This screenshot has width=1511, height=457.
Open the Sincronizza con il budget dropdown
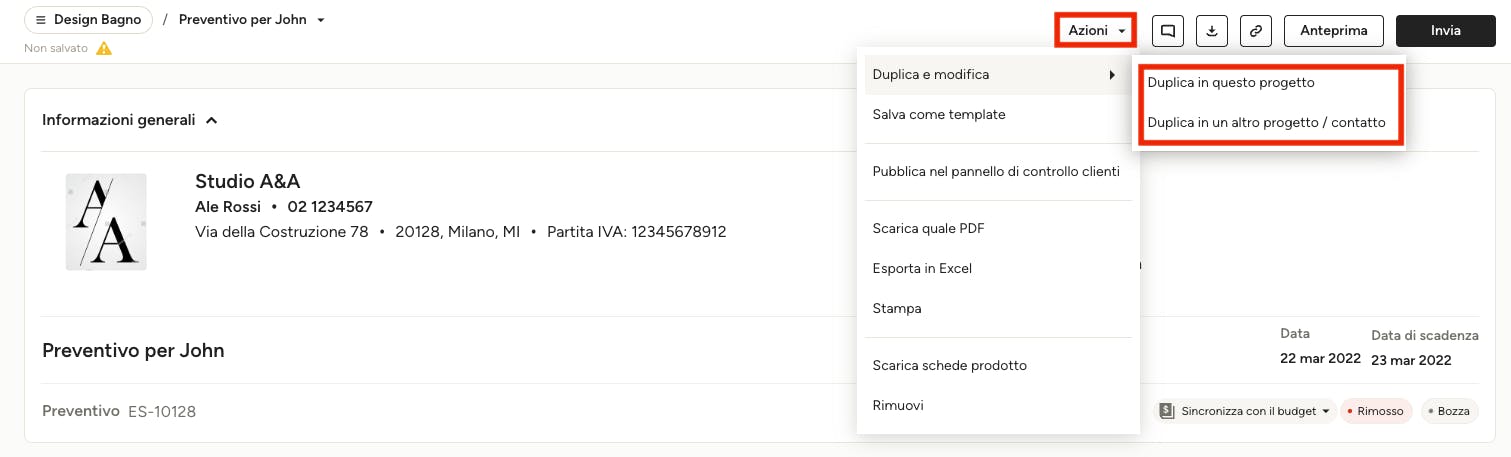coord(1245,411)
